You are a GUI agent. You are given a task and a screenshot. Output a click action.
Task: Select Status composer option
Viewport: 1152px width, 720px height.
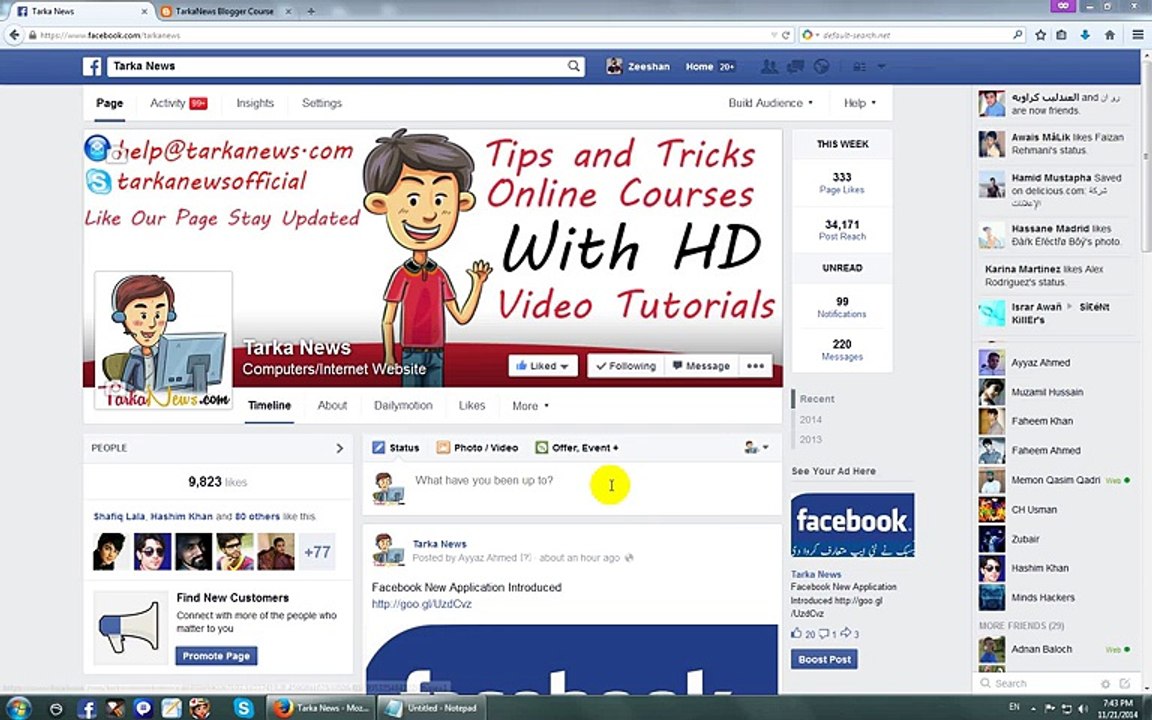395,447
